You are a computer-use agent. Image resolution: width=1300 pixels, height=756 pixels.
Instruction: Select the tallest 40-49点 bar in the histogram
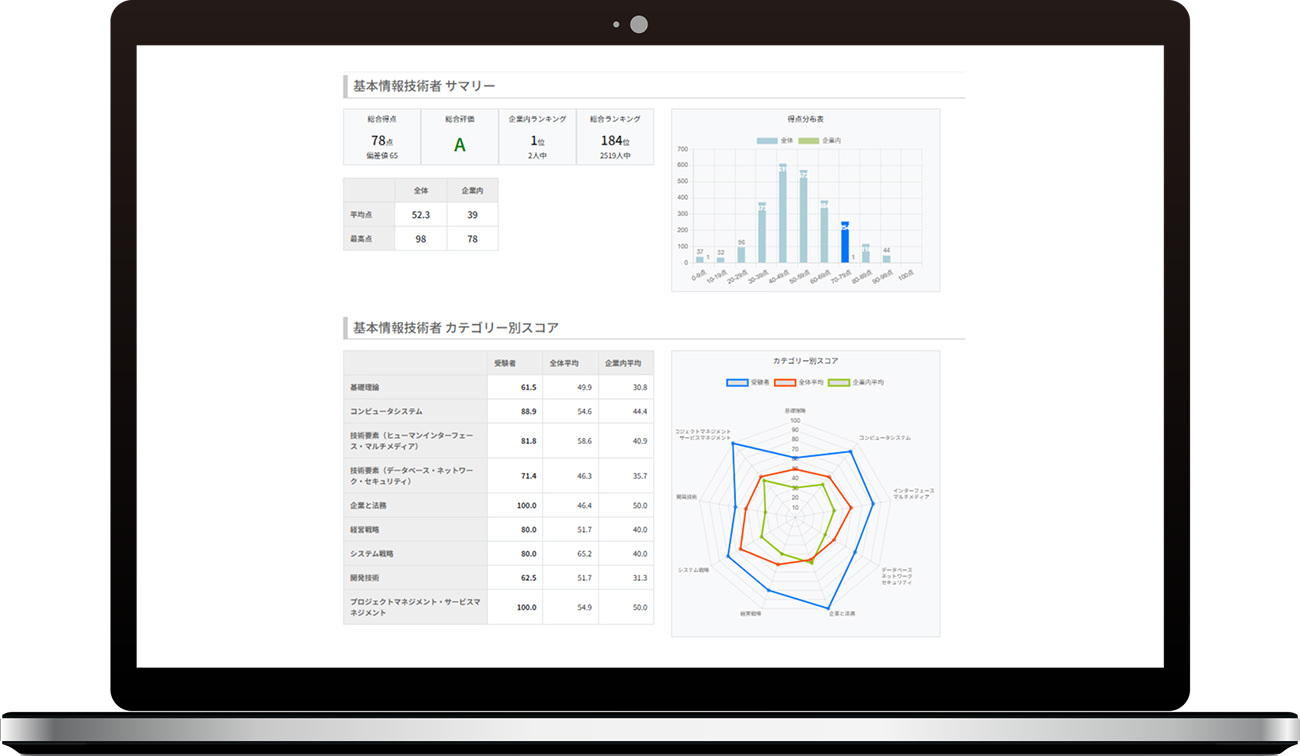[x=782, y=214]
